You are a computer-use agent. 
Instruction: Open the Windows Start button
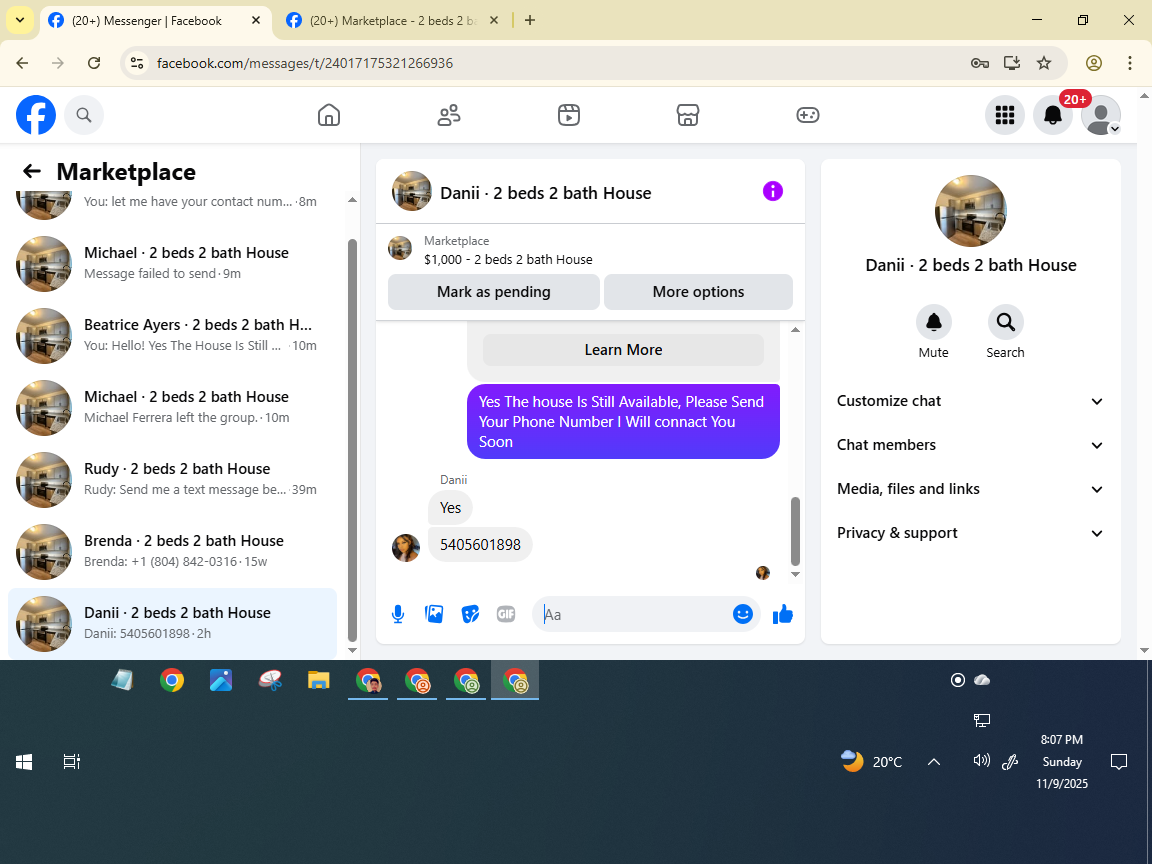point(24,762)
